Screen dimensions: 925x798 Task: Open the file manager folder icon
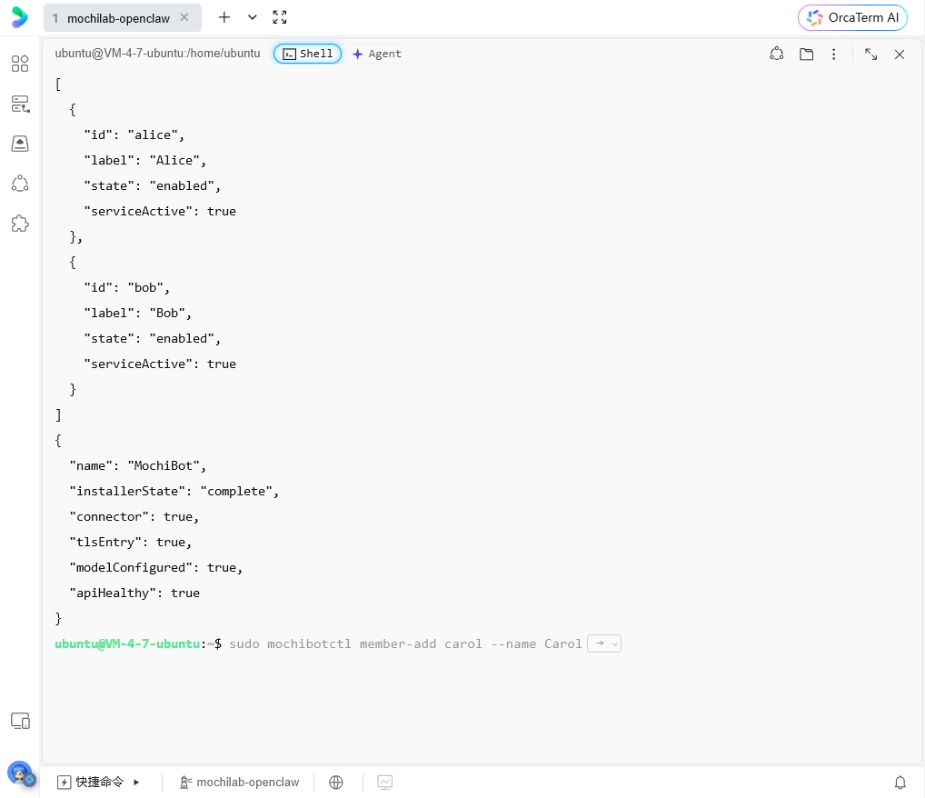[x=806, y=54]
